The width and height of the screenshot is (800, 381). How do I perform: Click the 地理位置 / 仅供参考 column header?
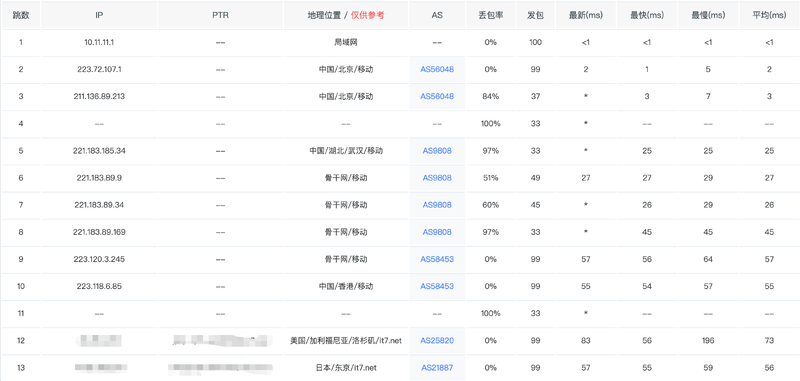(346, 15)
